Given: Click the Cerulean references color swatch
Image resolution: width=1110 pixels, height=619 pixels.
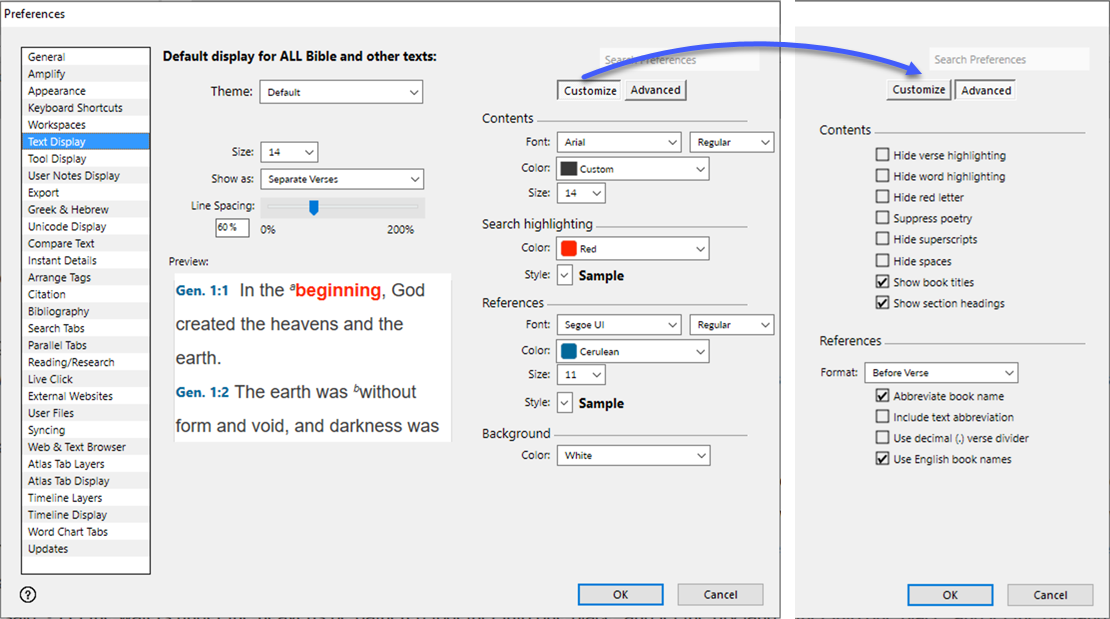Looking at the screenshot, I should click(568, 352).
